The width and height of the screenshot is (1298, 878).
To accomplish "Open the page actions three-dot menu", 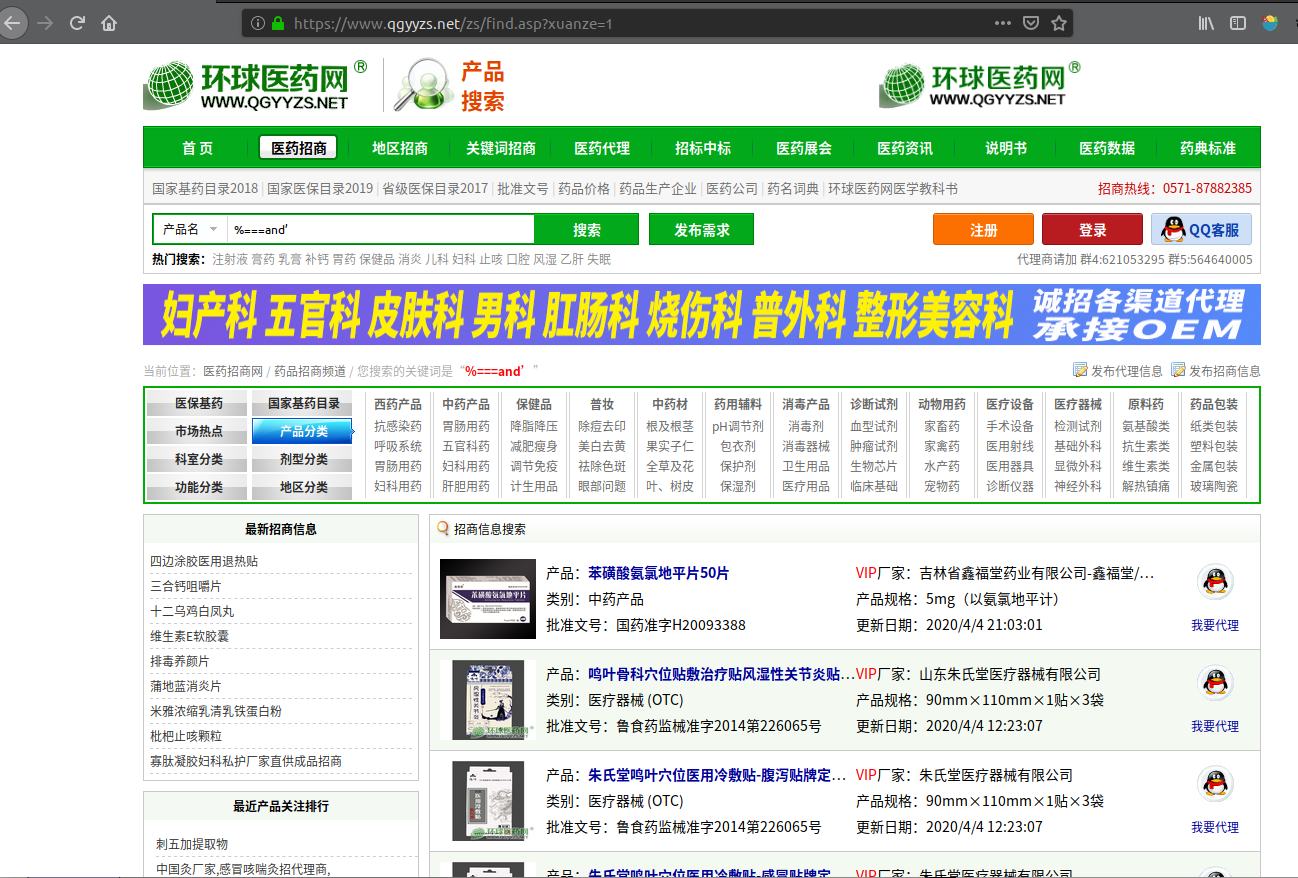I will (x=1003, y=23).
